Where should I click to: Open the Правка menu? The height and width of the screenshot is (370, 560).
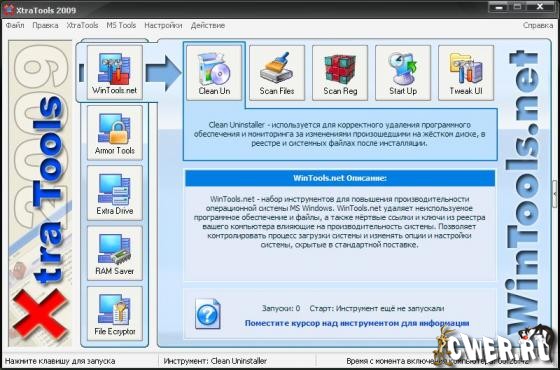click(45, 25)
